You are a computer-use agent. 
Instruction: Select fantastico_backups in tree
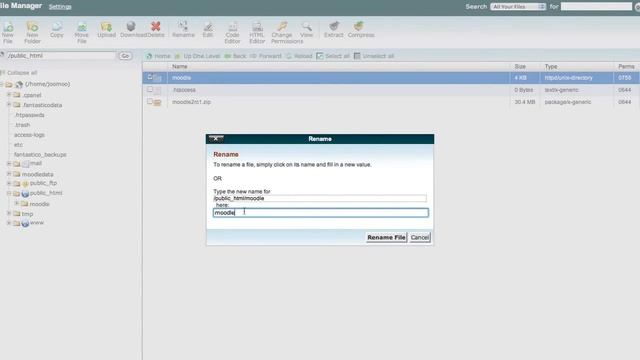pos(40,155)
